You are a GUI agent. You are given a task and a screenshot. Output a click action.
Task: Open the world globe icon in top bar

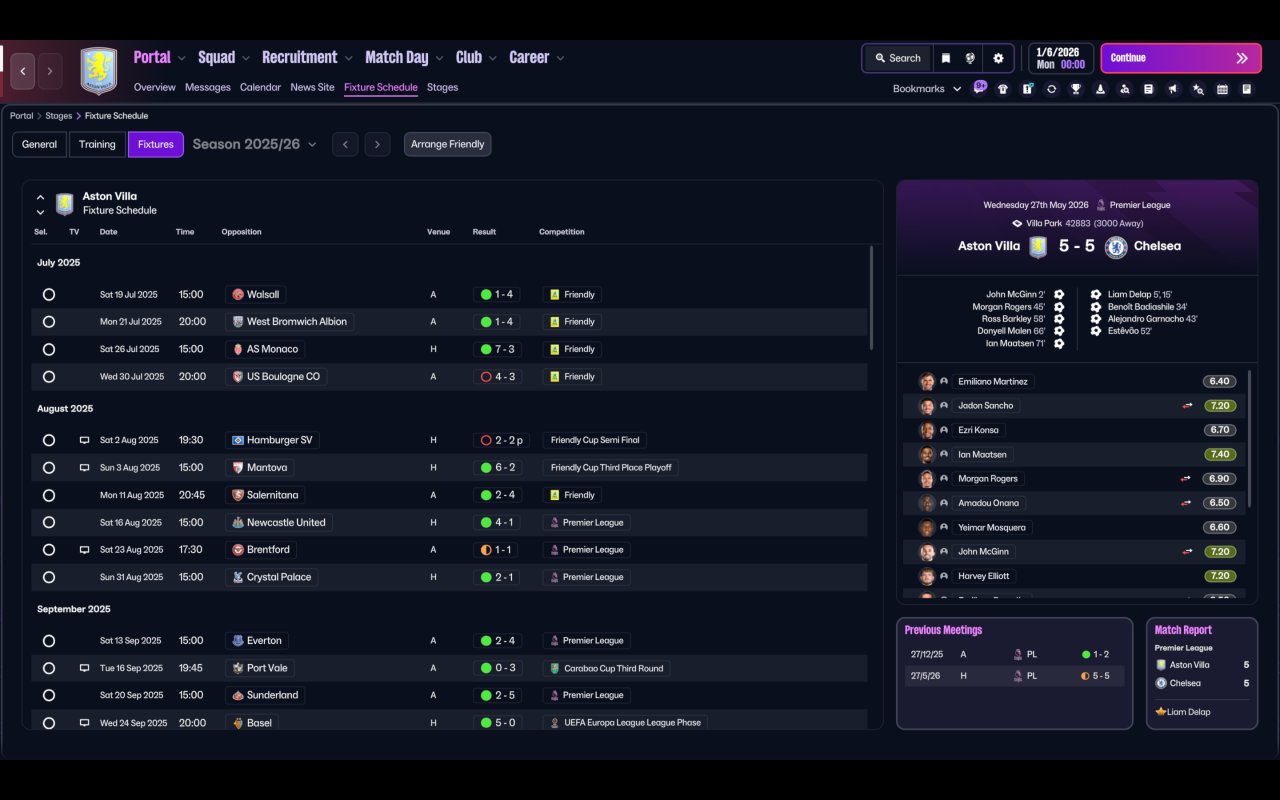970,58
